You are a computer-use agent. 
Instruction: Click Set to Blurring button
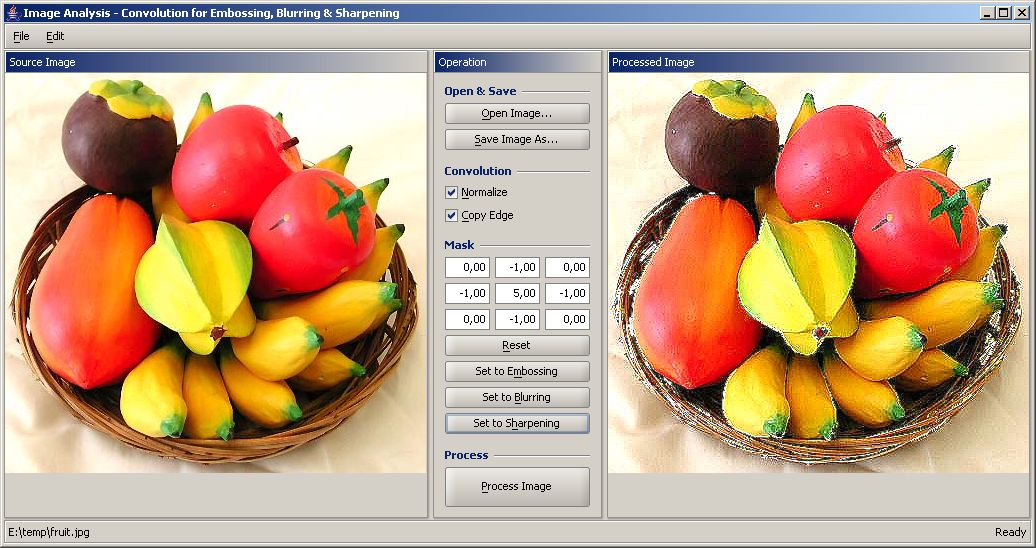(x=517, y=397)
